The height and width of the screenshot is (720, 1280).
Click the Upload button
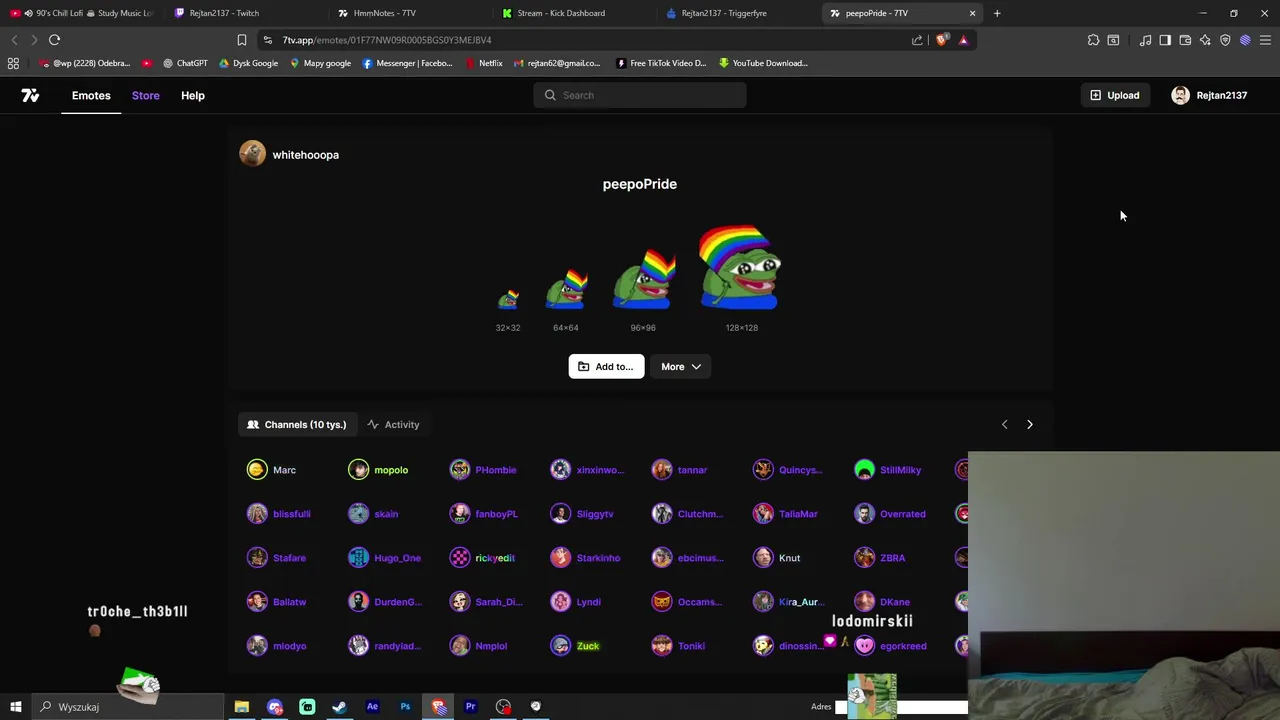(x=1115, y=95)
